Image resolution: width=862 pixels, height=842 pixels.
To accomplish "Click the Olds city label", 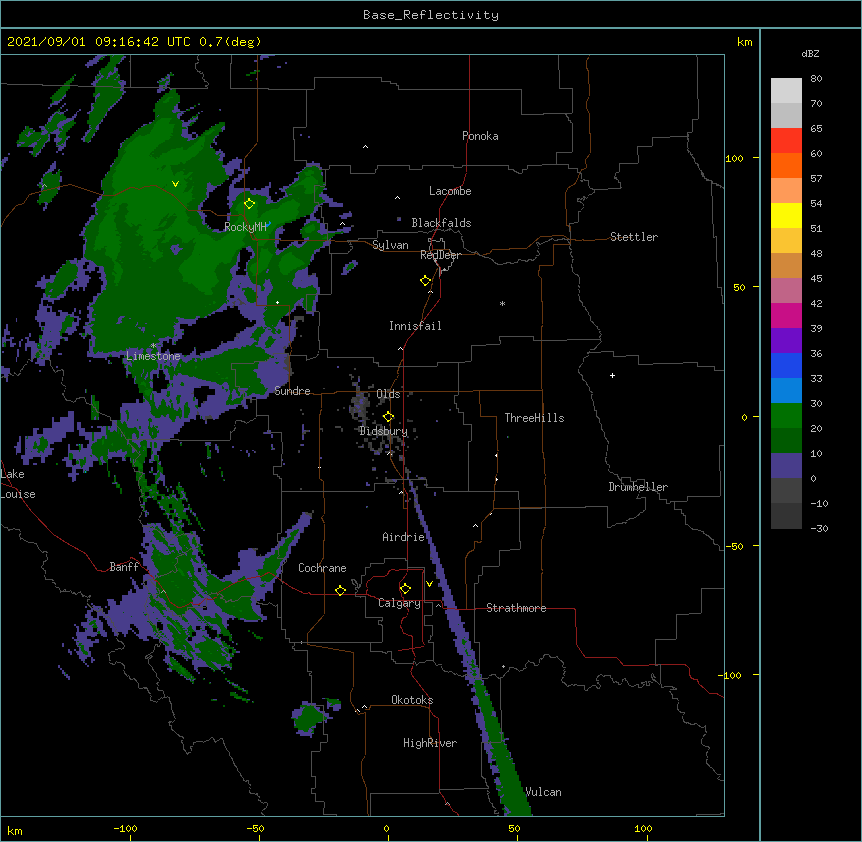I will pos(388,394).
